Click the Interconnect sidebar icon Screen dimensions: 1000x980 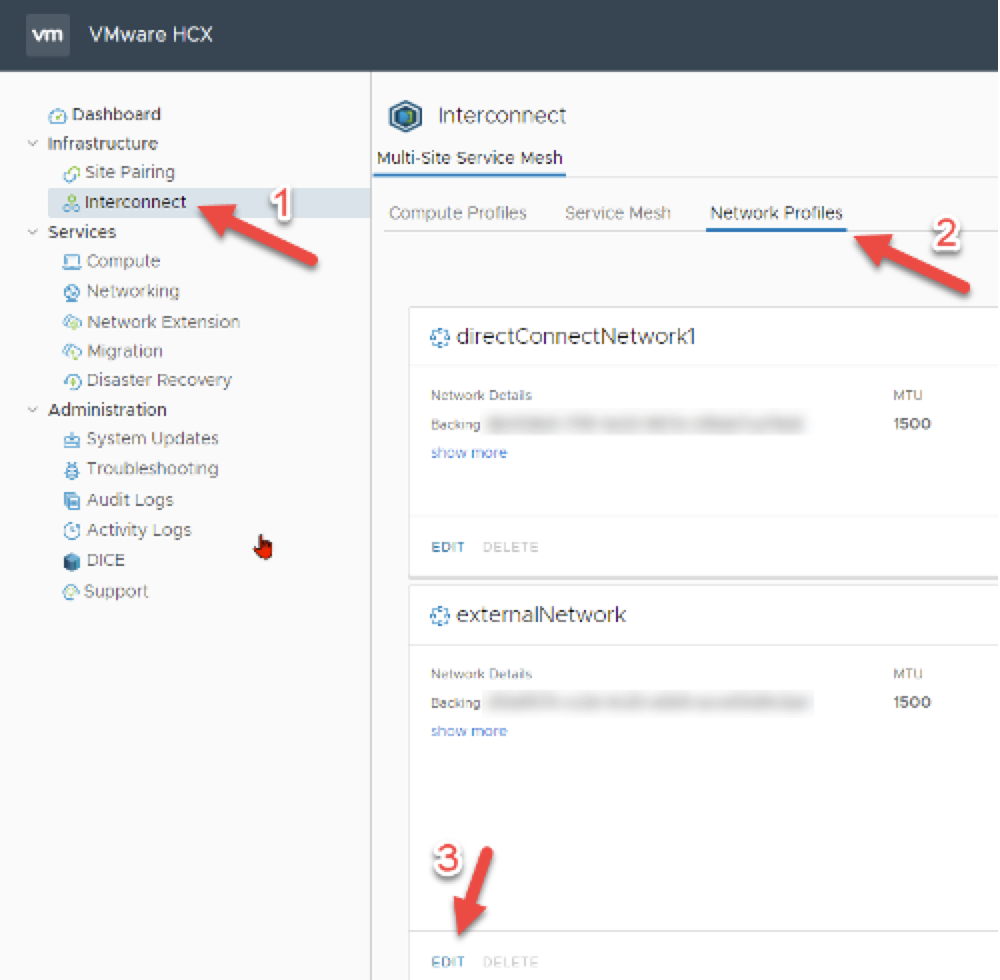[x=71, y=203]
